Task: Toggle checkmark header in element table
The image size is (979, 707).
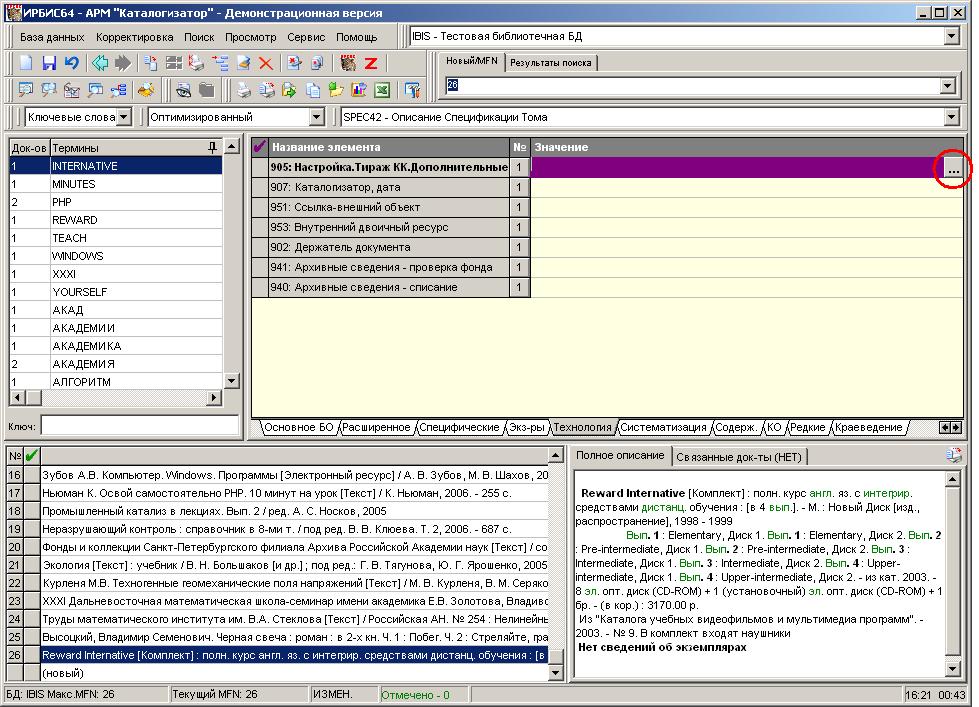Action: click(x=260, y=147)
